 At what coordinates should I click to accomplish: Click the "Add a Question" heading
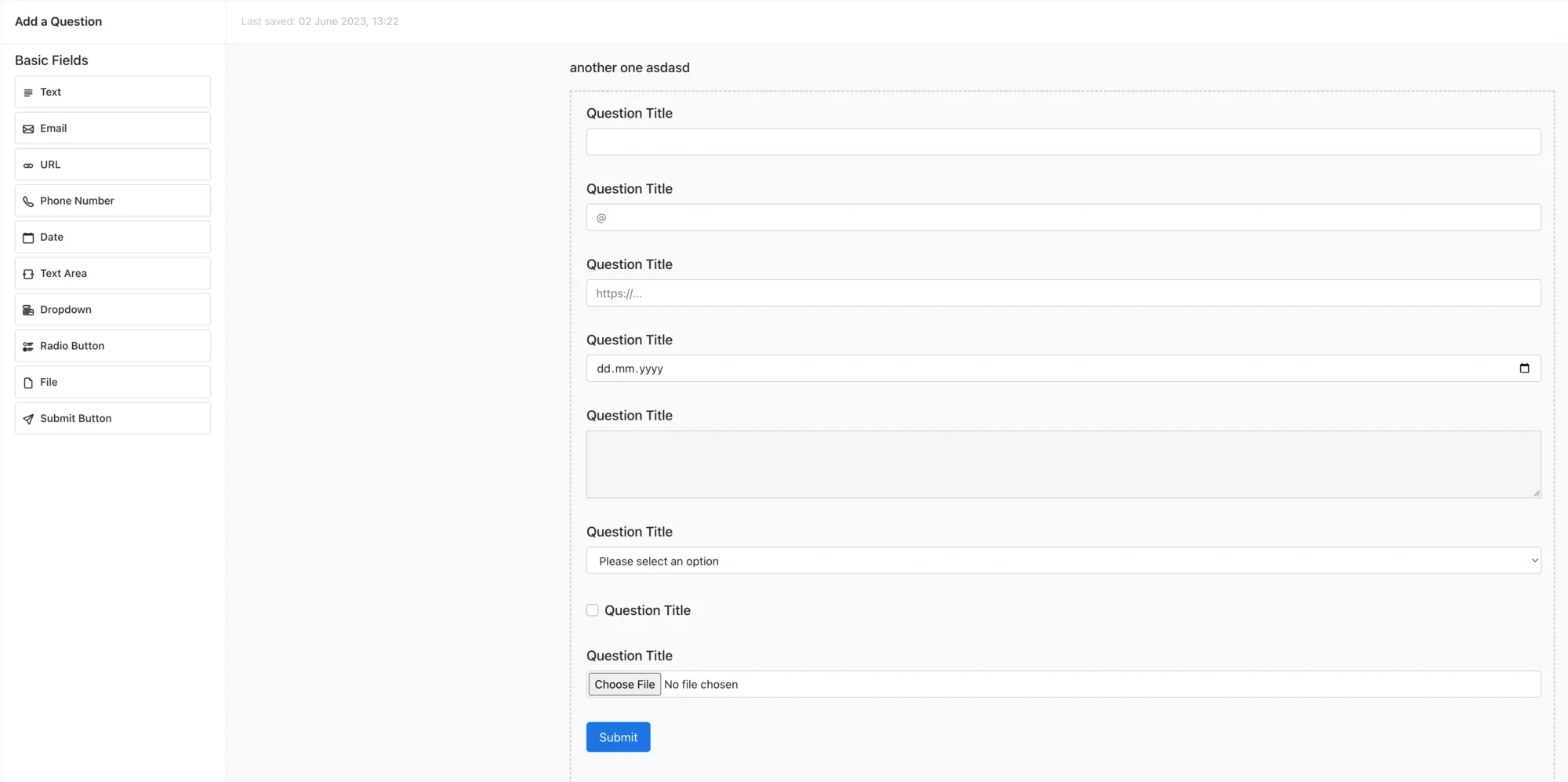point(59,21)
